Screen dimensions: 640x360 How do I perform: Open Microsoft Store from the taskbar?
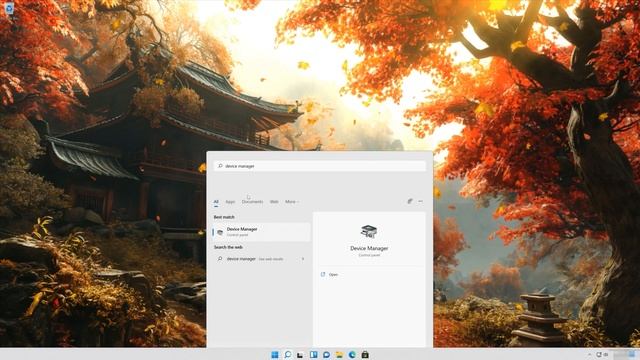tap(365, 354)
